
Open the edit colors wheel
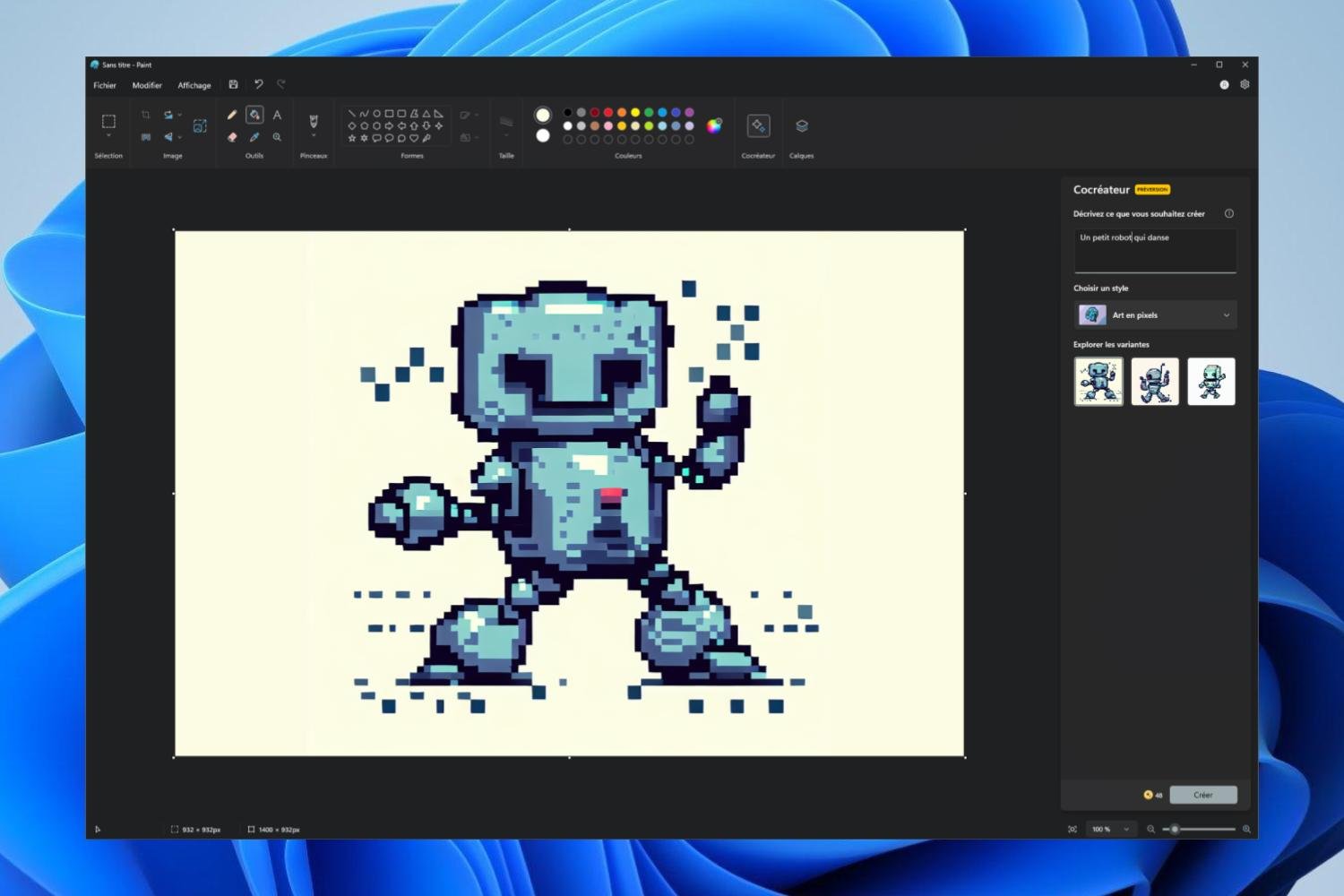714,125
